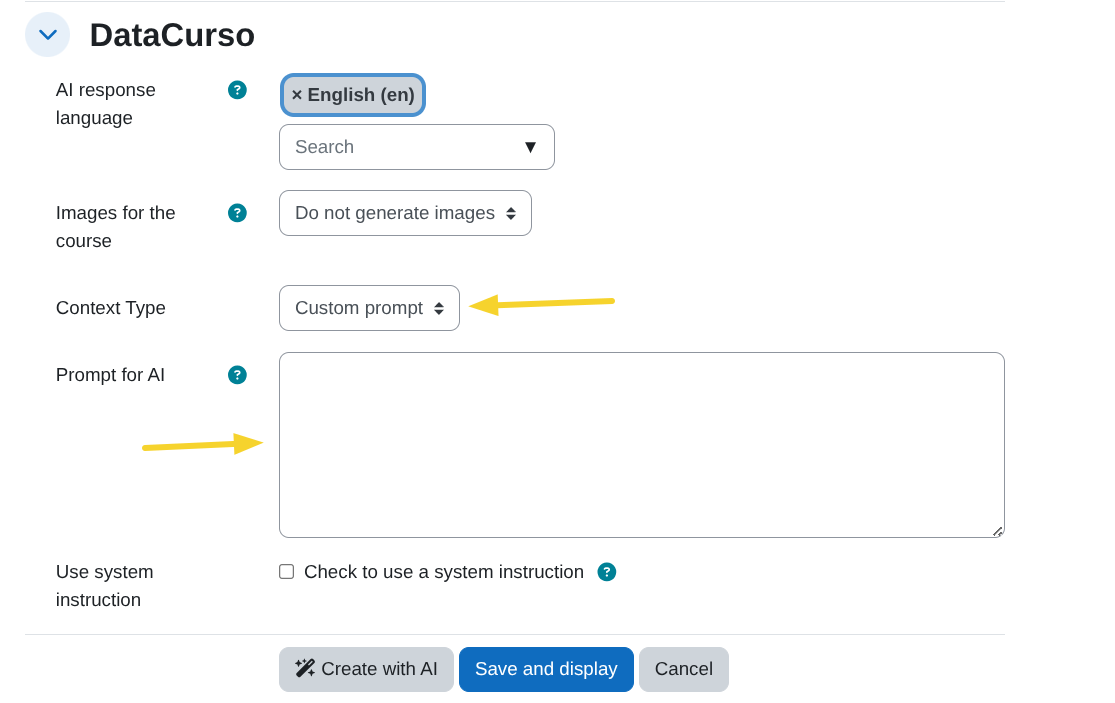Collapse the DataCurso section chevron

[47, 35]
